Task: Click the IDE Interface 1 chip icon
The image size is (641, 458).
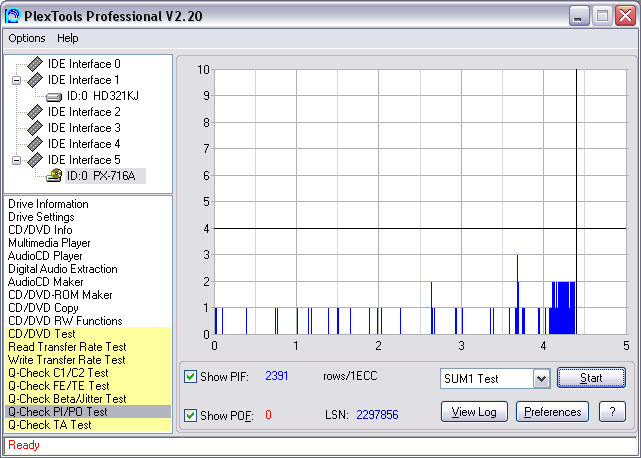Action: click(35, 80)
